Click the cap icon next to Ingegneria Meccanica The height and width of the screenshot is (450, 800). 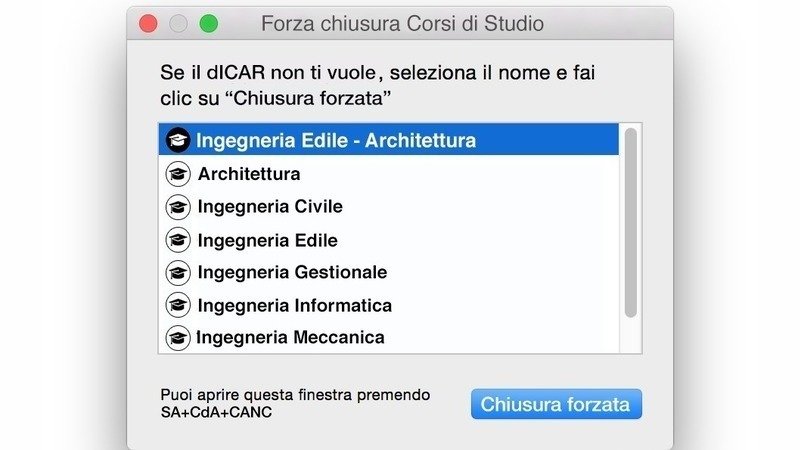coord(178,338)
